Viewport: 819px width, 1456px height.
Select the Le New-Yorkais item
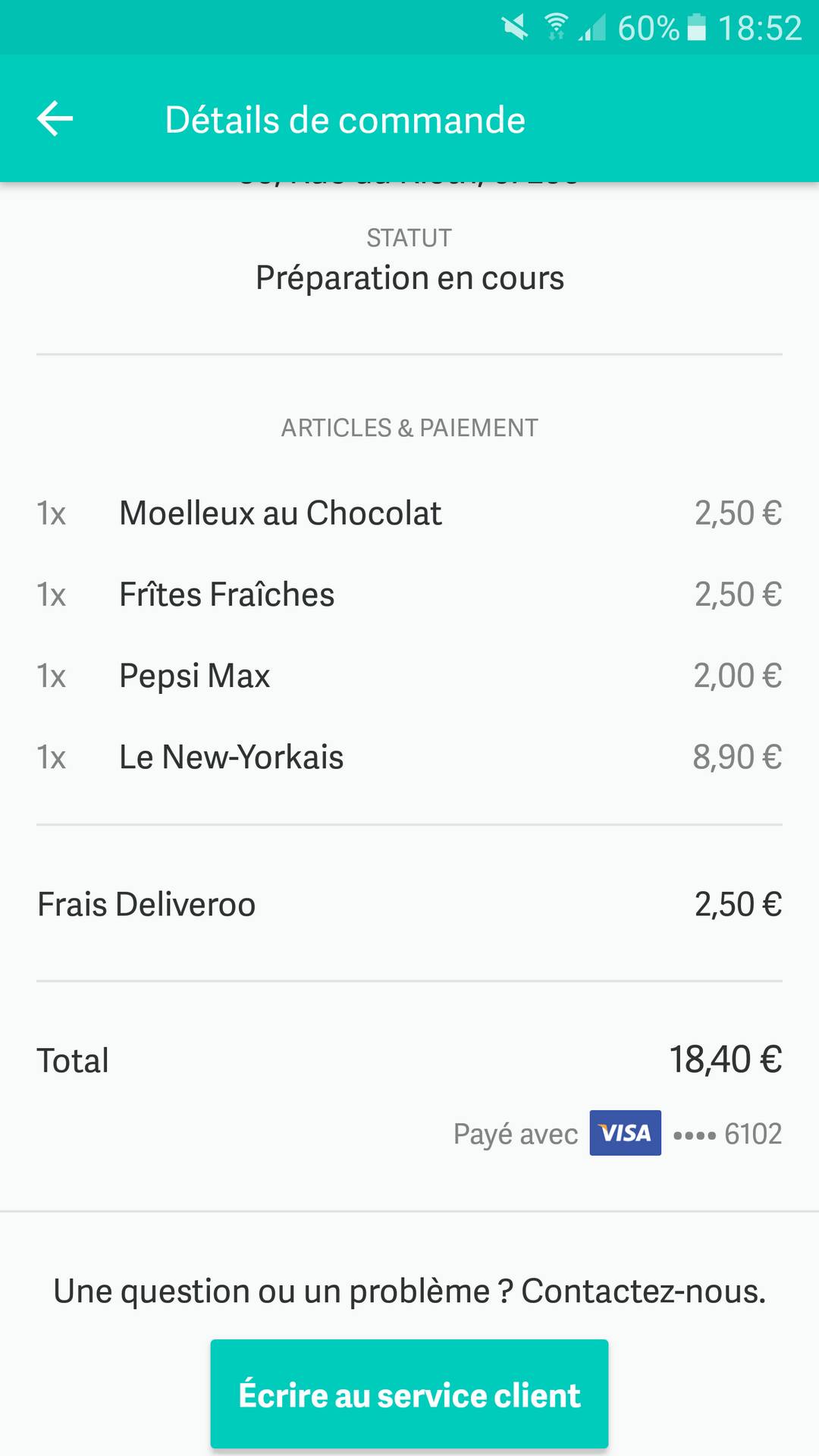pos(231,757)
